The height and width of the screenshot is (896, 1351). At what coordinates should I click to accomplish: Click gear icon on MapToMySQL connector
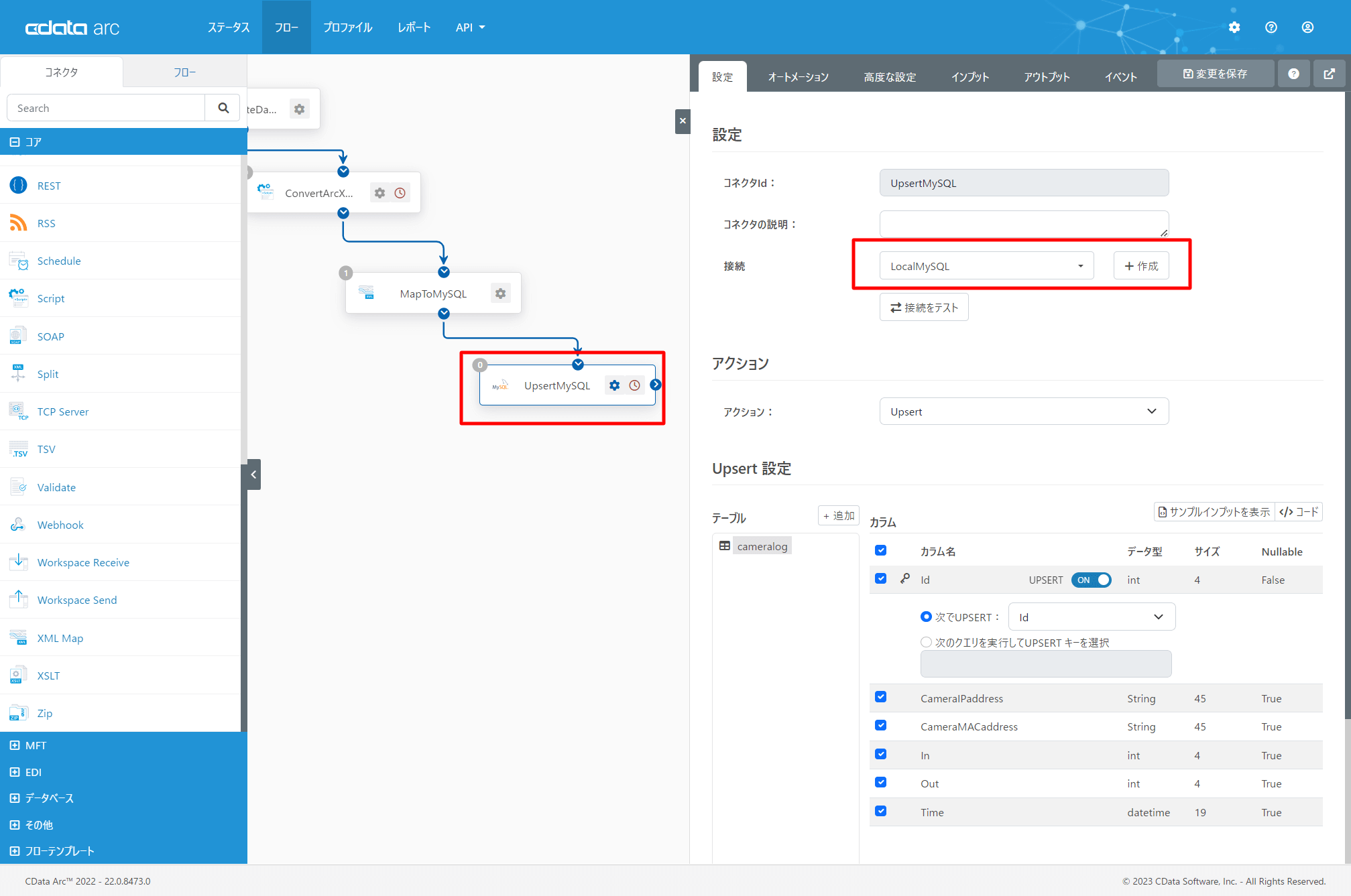pyautogui.click(x=500, y=294)
